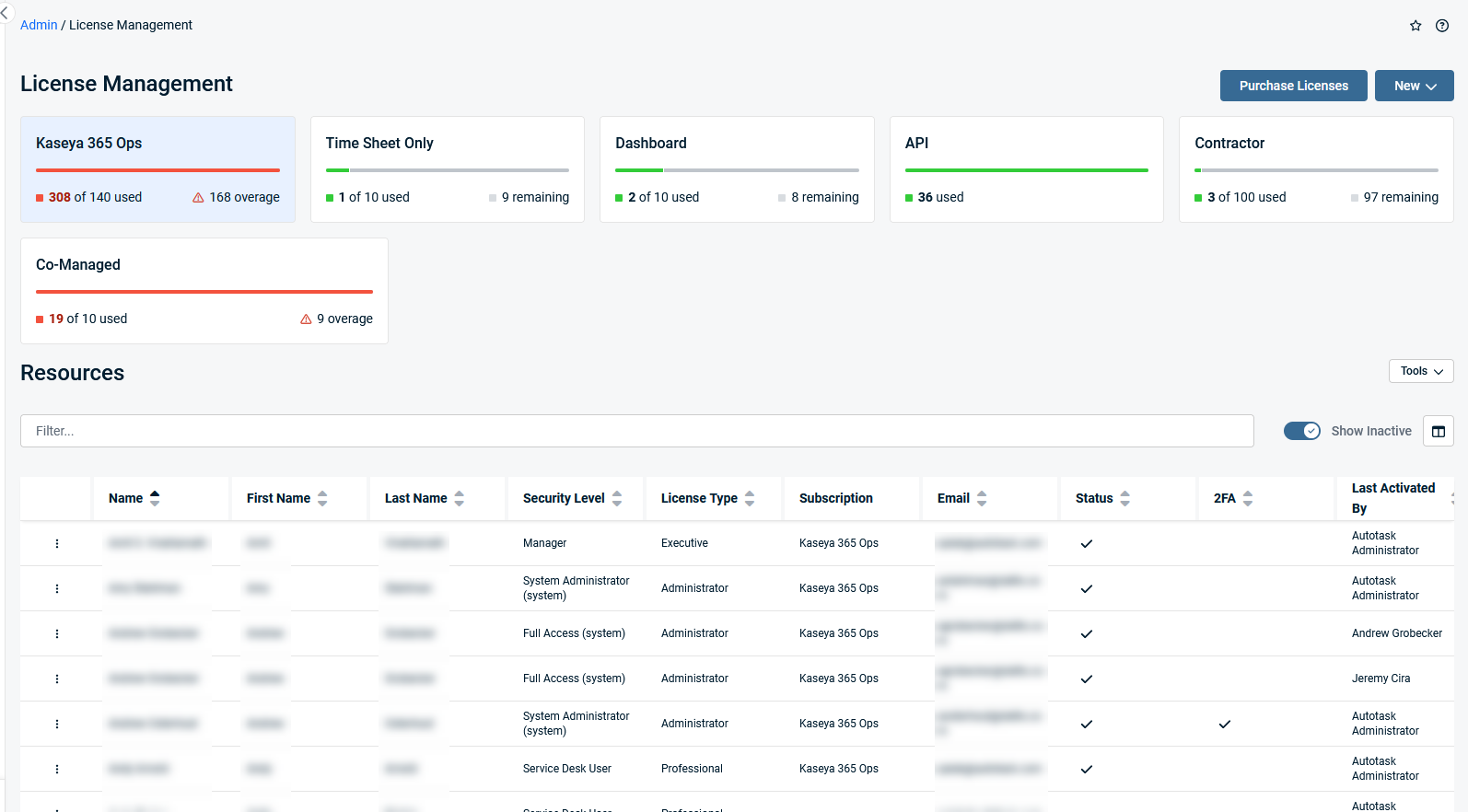
Task: Click the Contractor license usage bar
Action: tap(1315, 170)
